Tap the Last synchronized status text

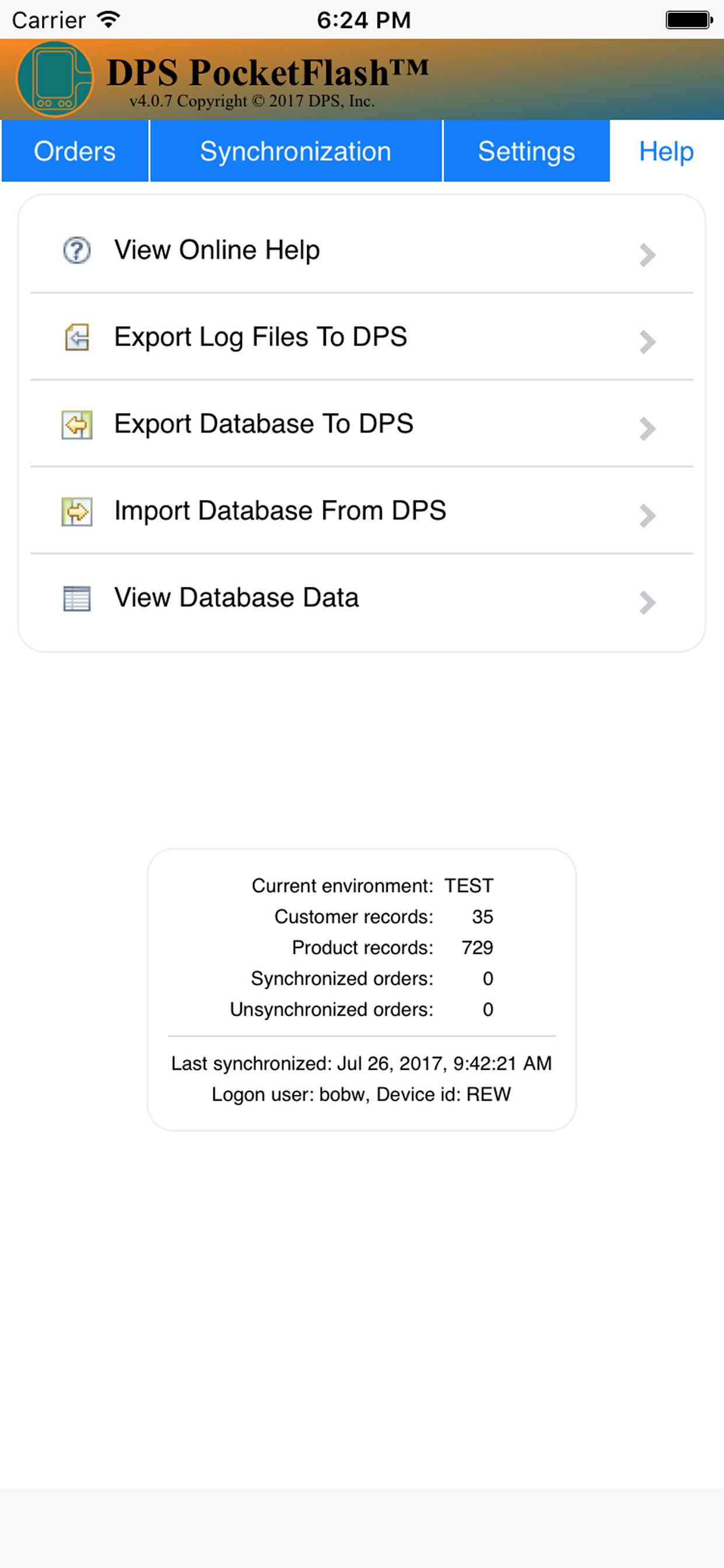point(361,1063)
